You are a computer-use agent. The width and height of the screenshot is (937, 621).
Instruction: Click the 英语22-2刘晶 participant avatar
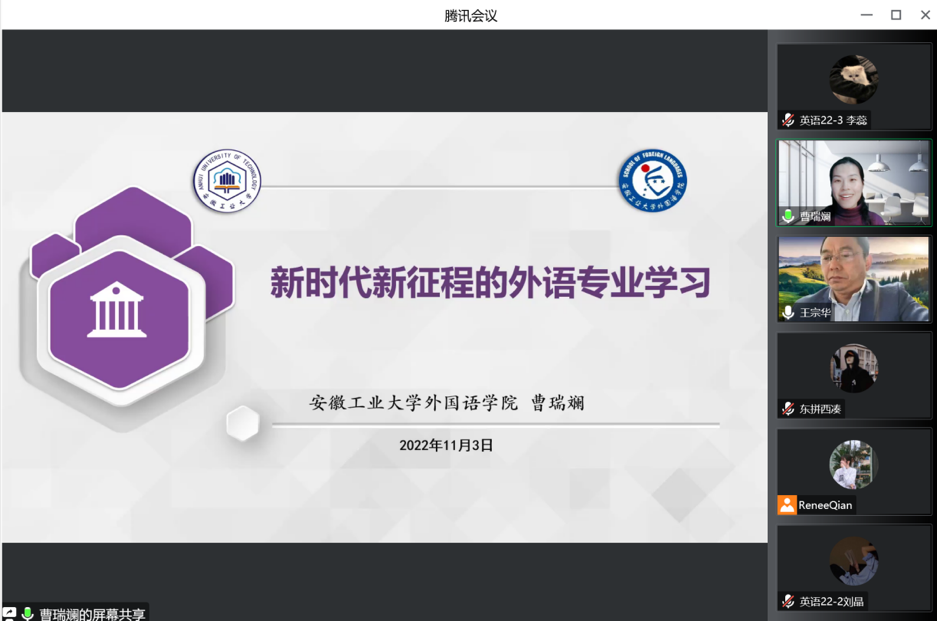pos(853,561)
